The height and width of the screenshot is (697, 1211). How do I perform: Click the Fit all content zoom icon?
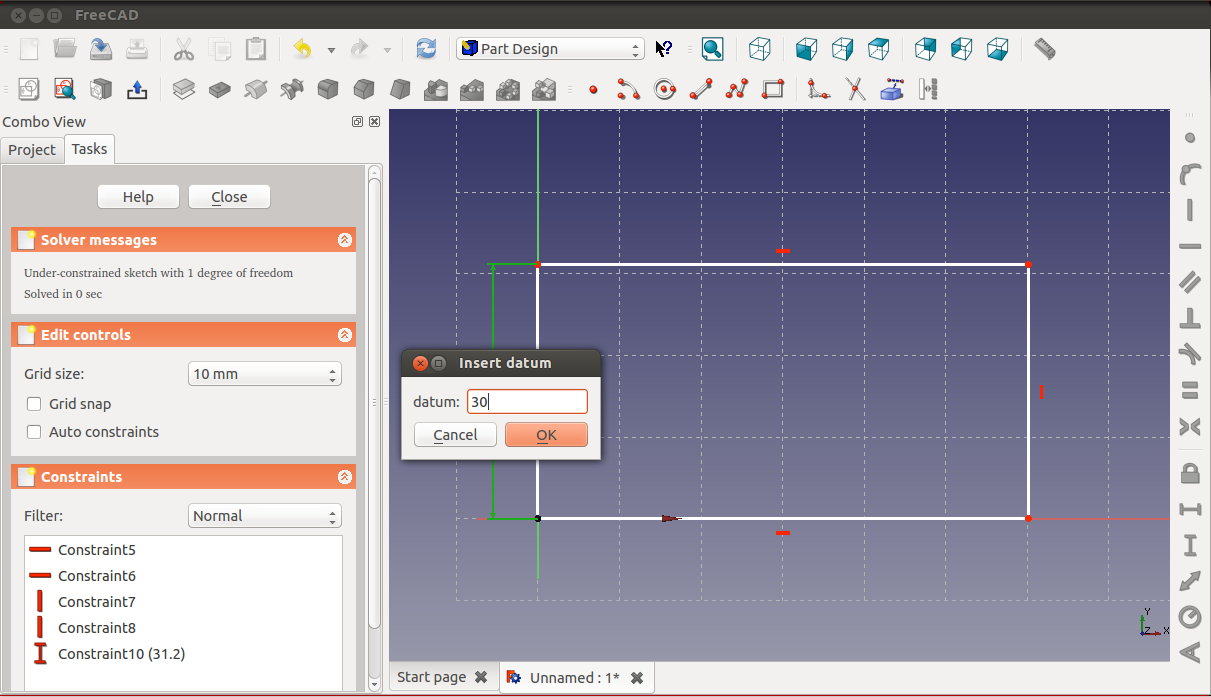point(712,49)
